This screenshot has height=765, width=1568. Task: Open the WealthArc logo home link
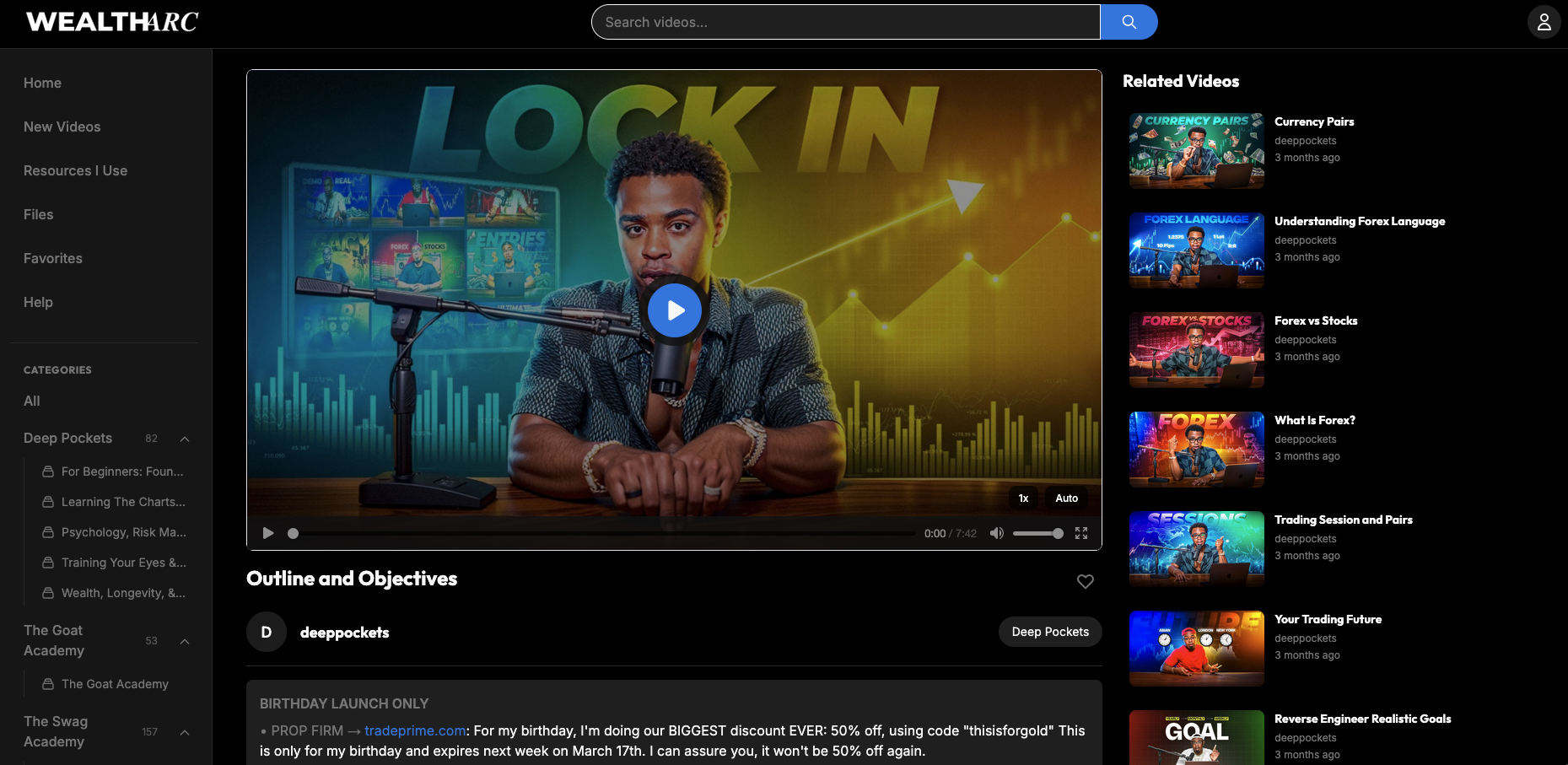click(112, 22)
